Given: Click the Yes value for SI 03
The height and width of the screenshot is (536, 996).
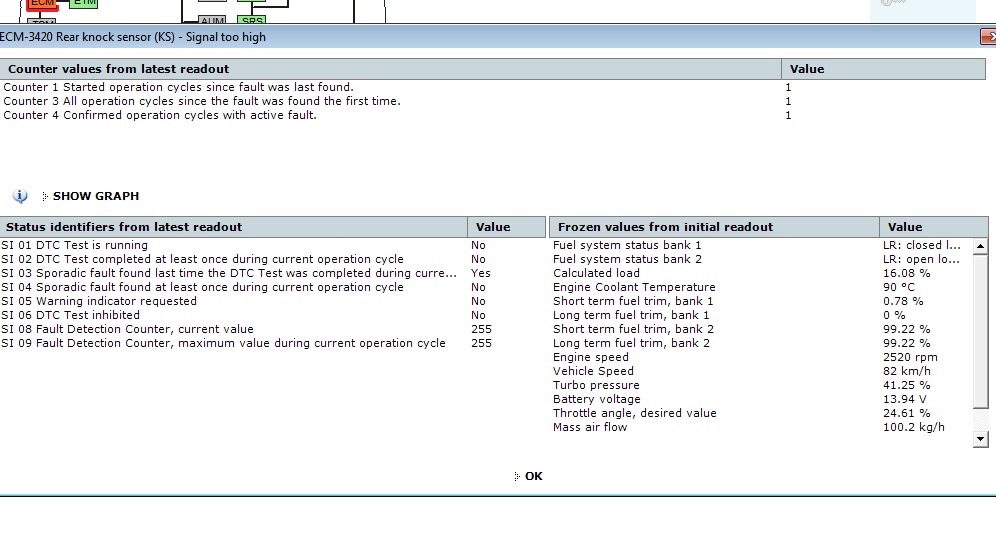Looking at the screenshot, I should point(481,273).
